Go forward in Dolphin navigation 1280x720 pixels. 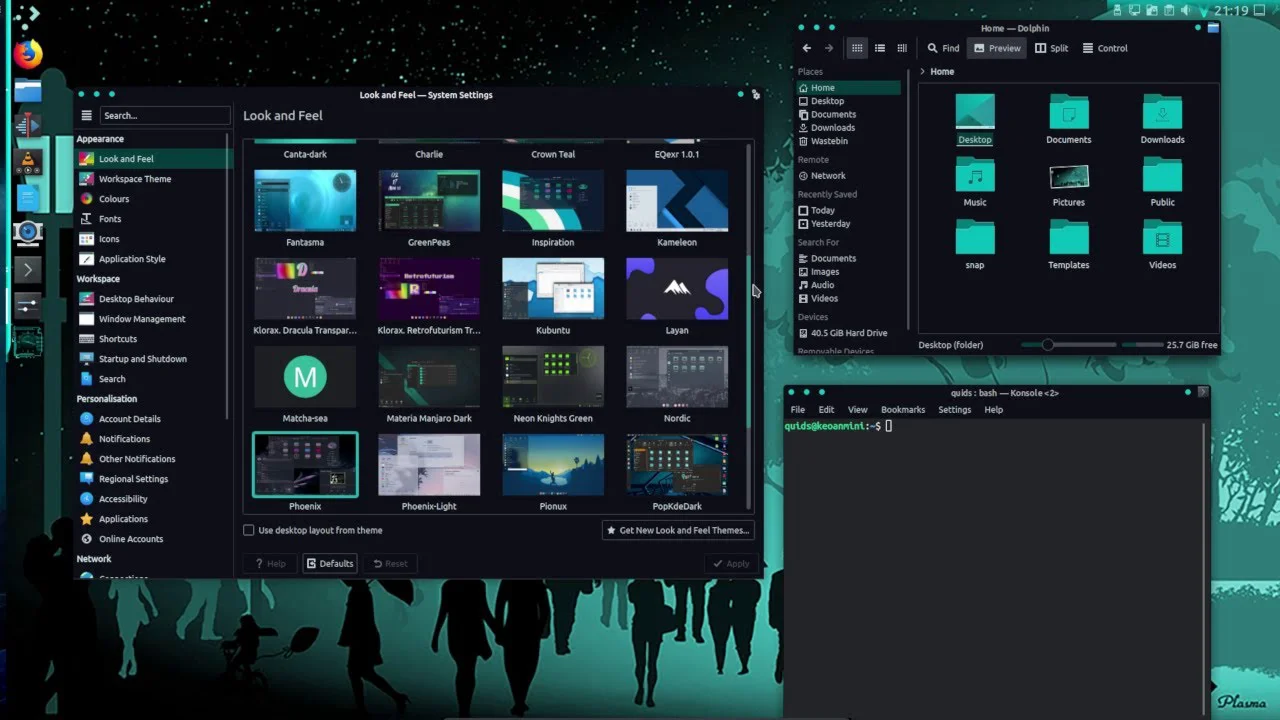[829, 48]
